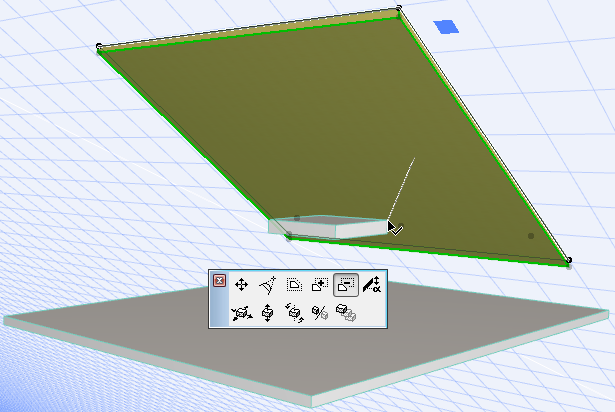This screenshot has height=412, width=615.
Task: Close the pet palette with red X
Action: [x=219, y=281]
